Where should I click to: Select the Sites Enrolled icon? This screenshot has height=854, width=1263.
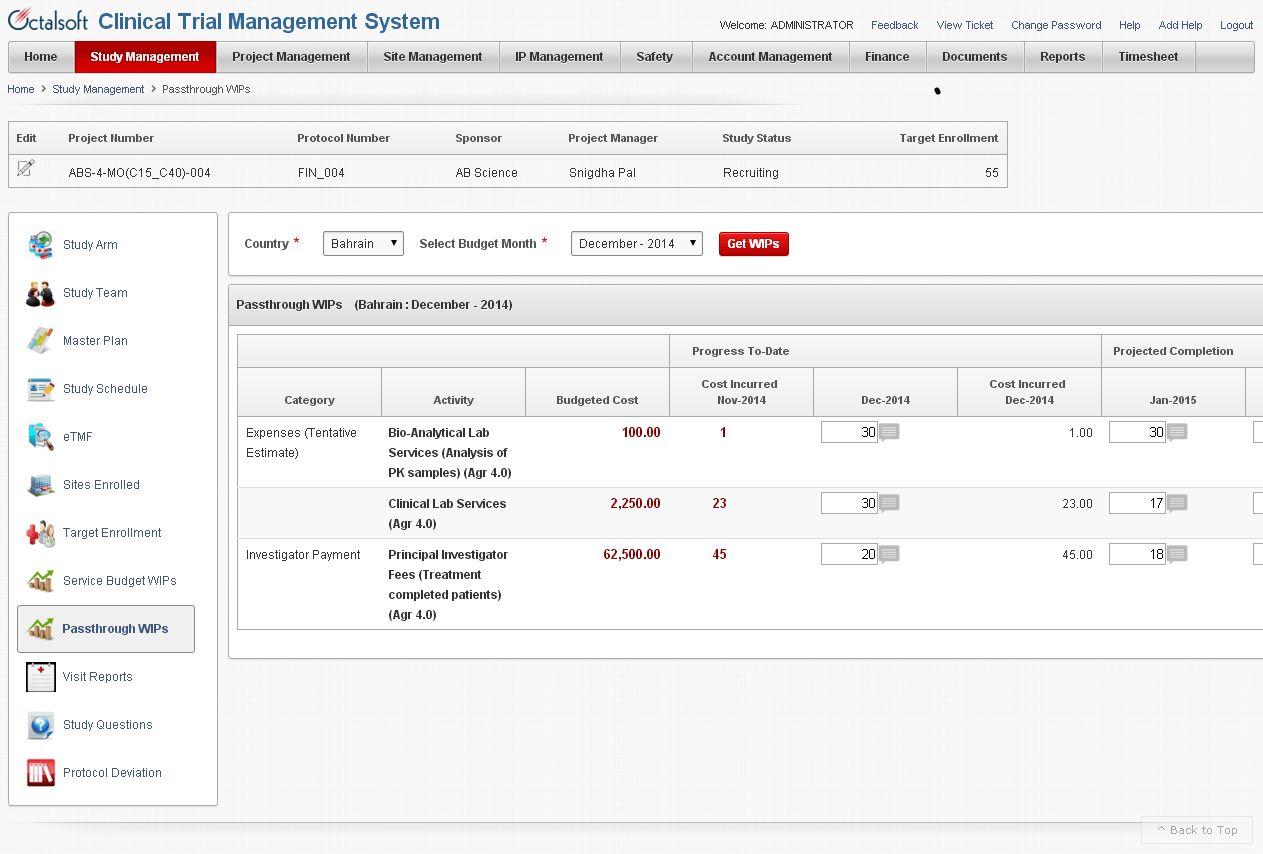[x=40, y=484]
